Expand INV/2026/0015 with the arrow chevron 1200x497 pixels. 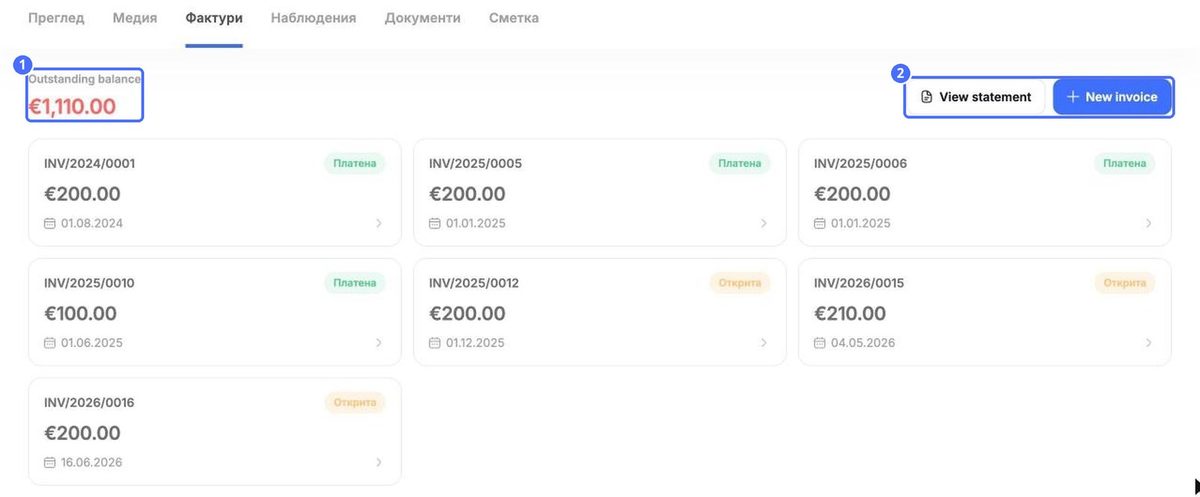(1149, 343)
